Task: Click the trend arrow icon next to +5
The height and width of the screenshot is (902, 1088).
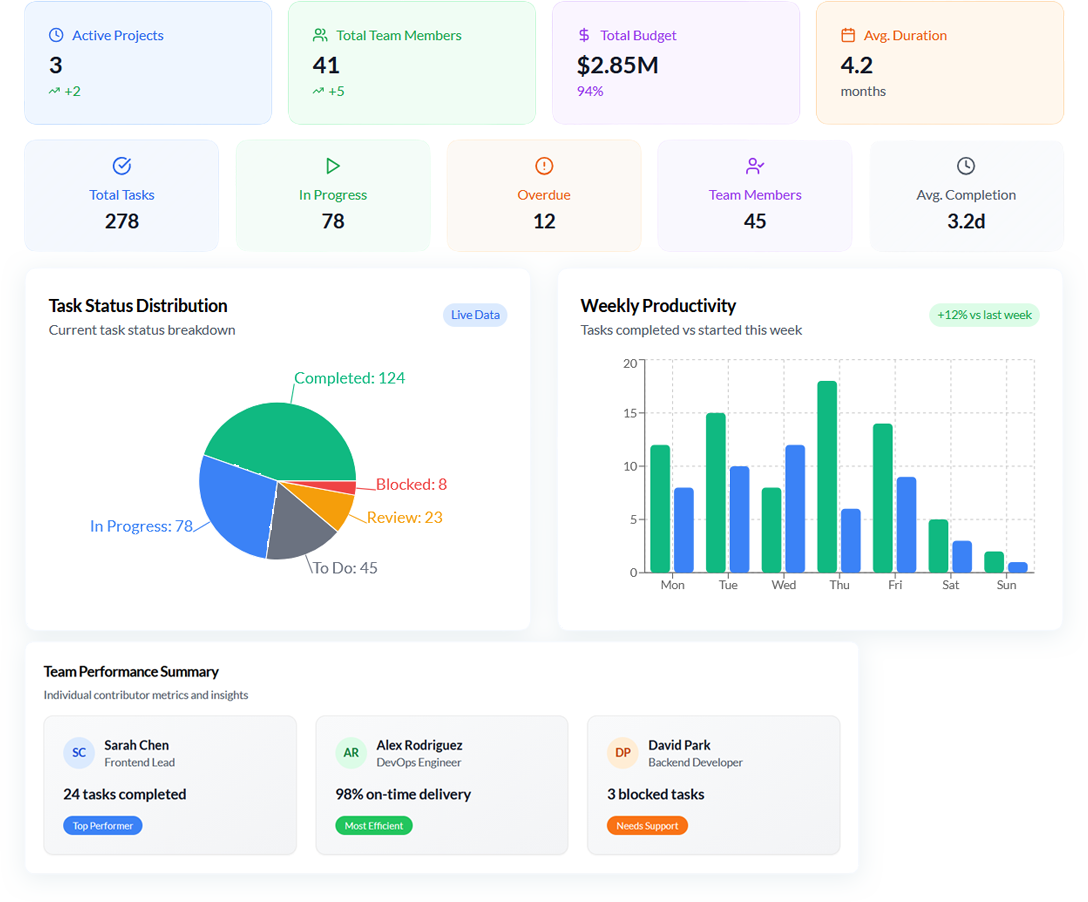Action: [318, 91]
